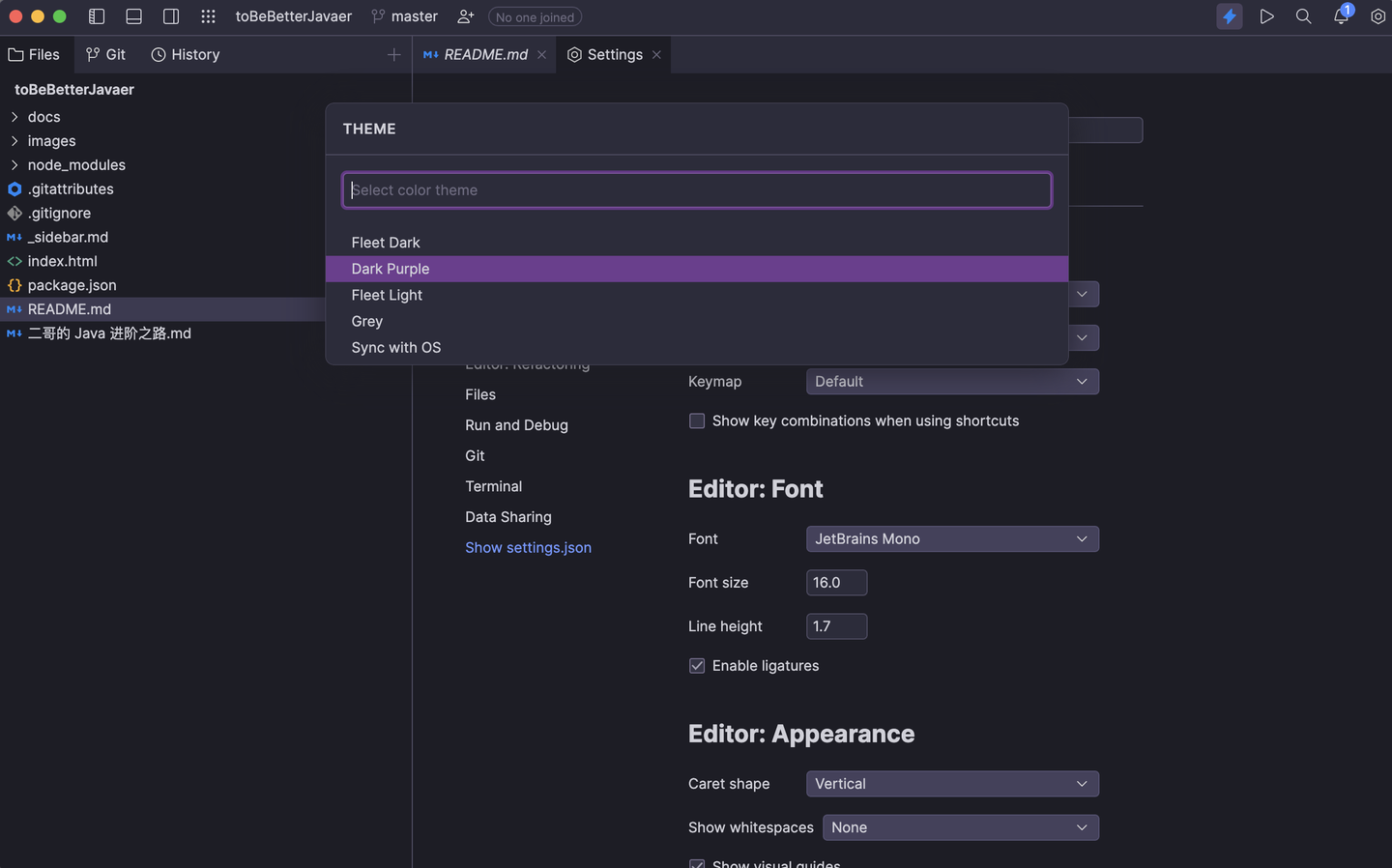Click the Run icon in top toolbar
Screen dimensions: 1392x868
tap(1266, 16)
